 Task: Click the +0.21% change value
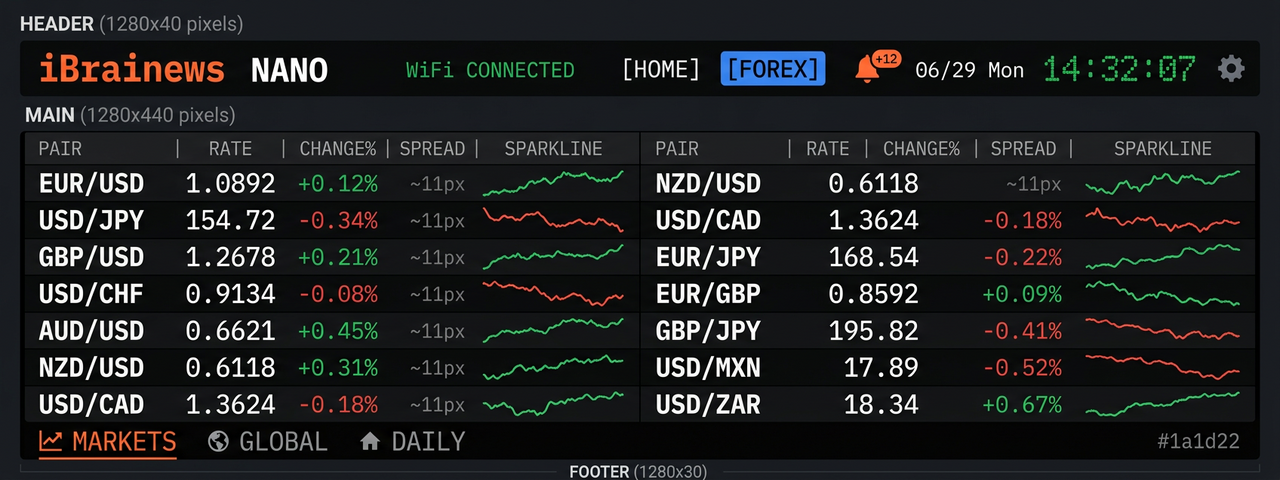(338, 257)
